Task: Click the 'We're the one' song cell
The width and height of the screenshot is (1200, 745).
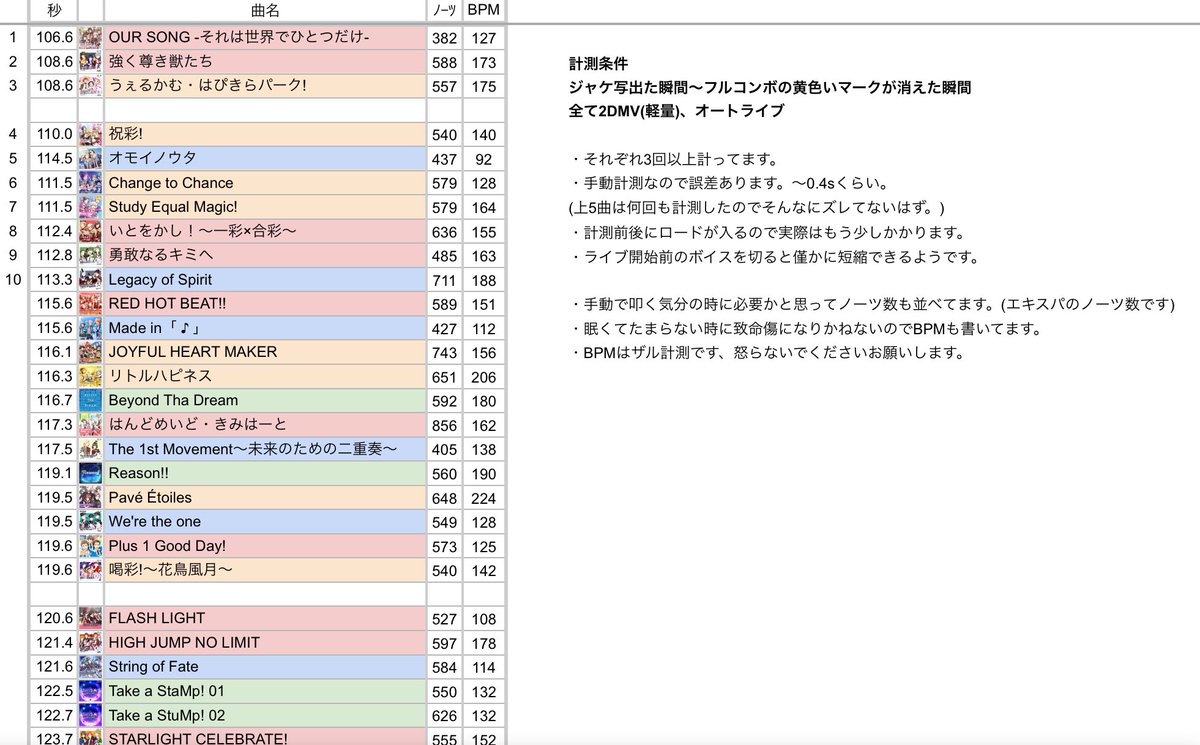Action: 265,521
